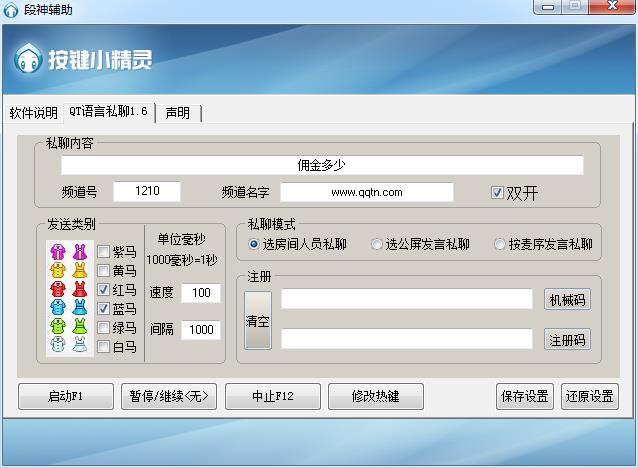
Task: Click the purple shirt icon
Action: point(58,252)
